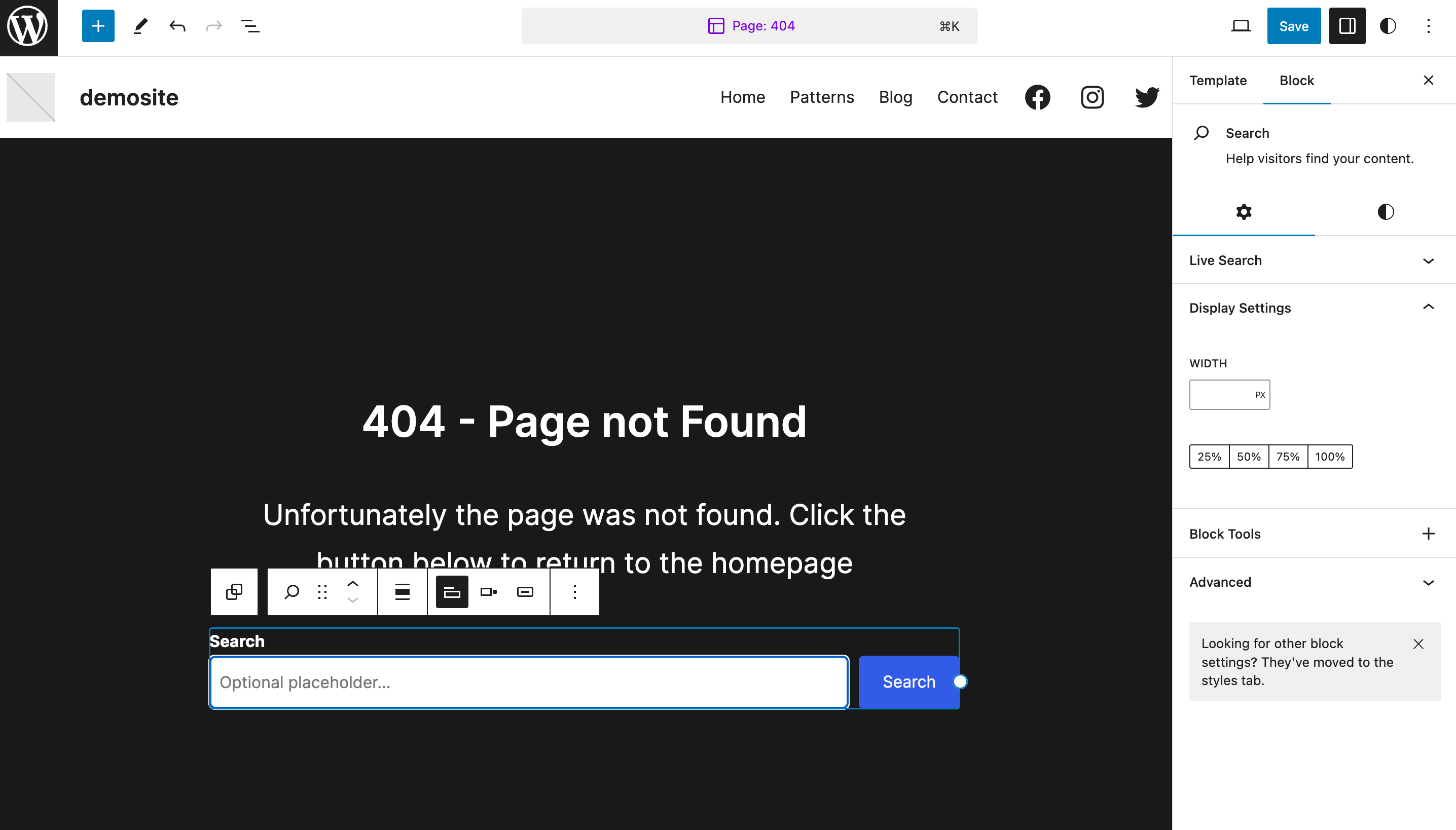1456x830 pixels.
Task: Switch to the Template tab
Action: pyautogui.click(x=1218, y=81)
